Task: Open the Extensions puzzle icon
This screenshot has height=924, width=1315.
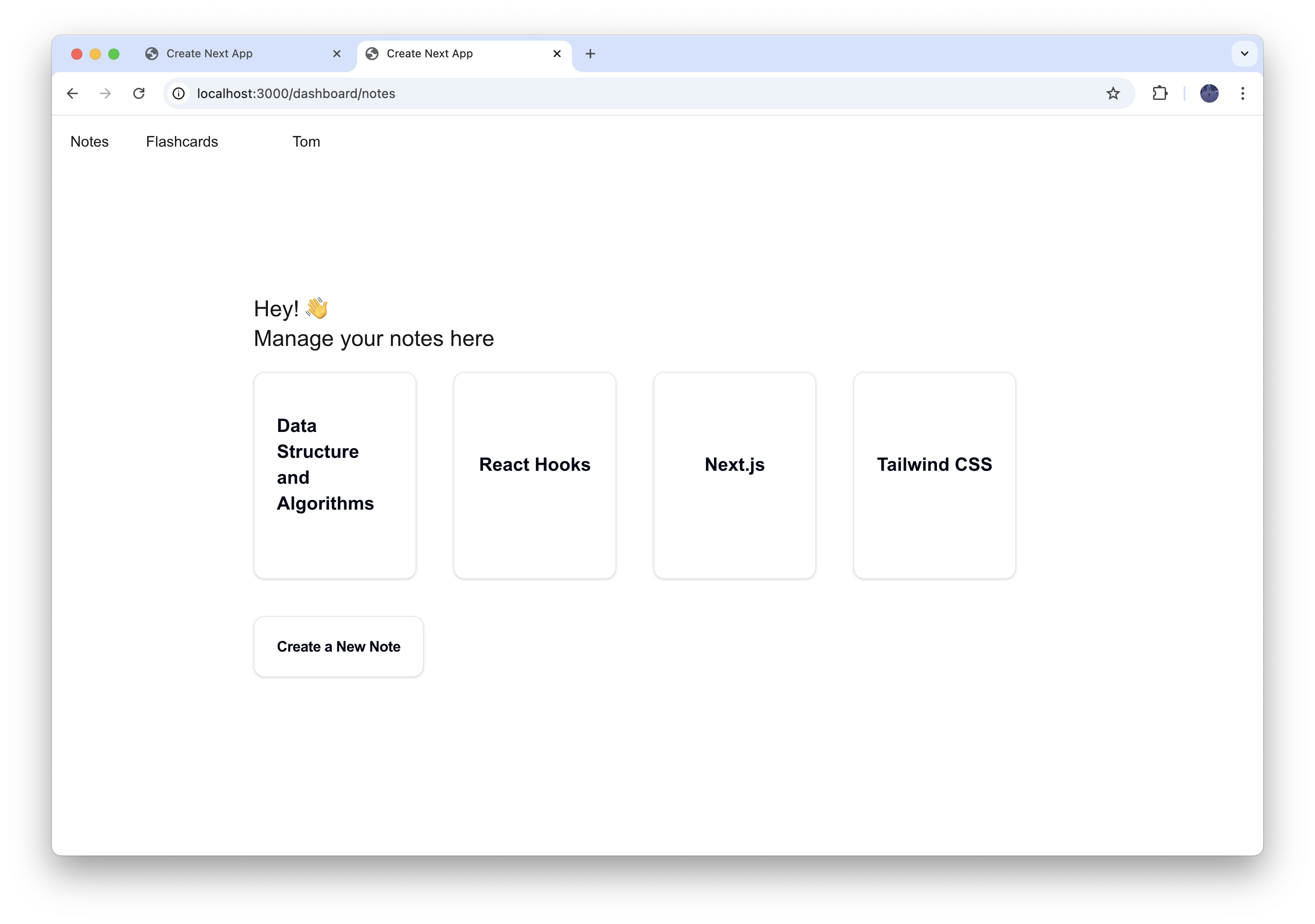Action: click(1160, 93)
